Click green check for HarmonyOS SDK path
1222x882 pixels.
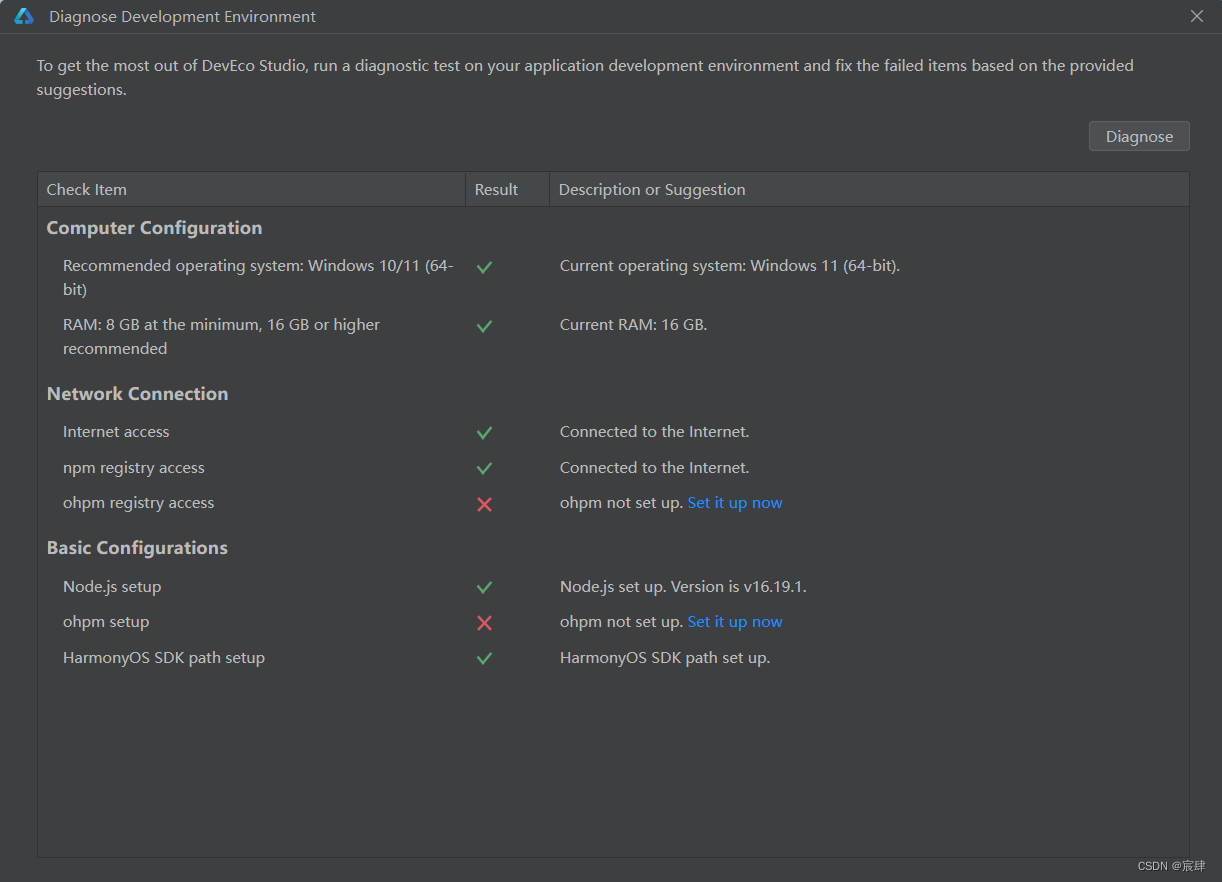(x=484, y=658)
